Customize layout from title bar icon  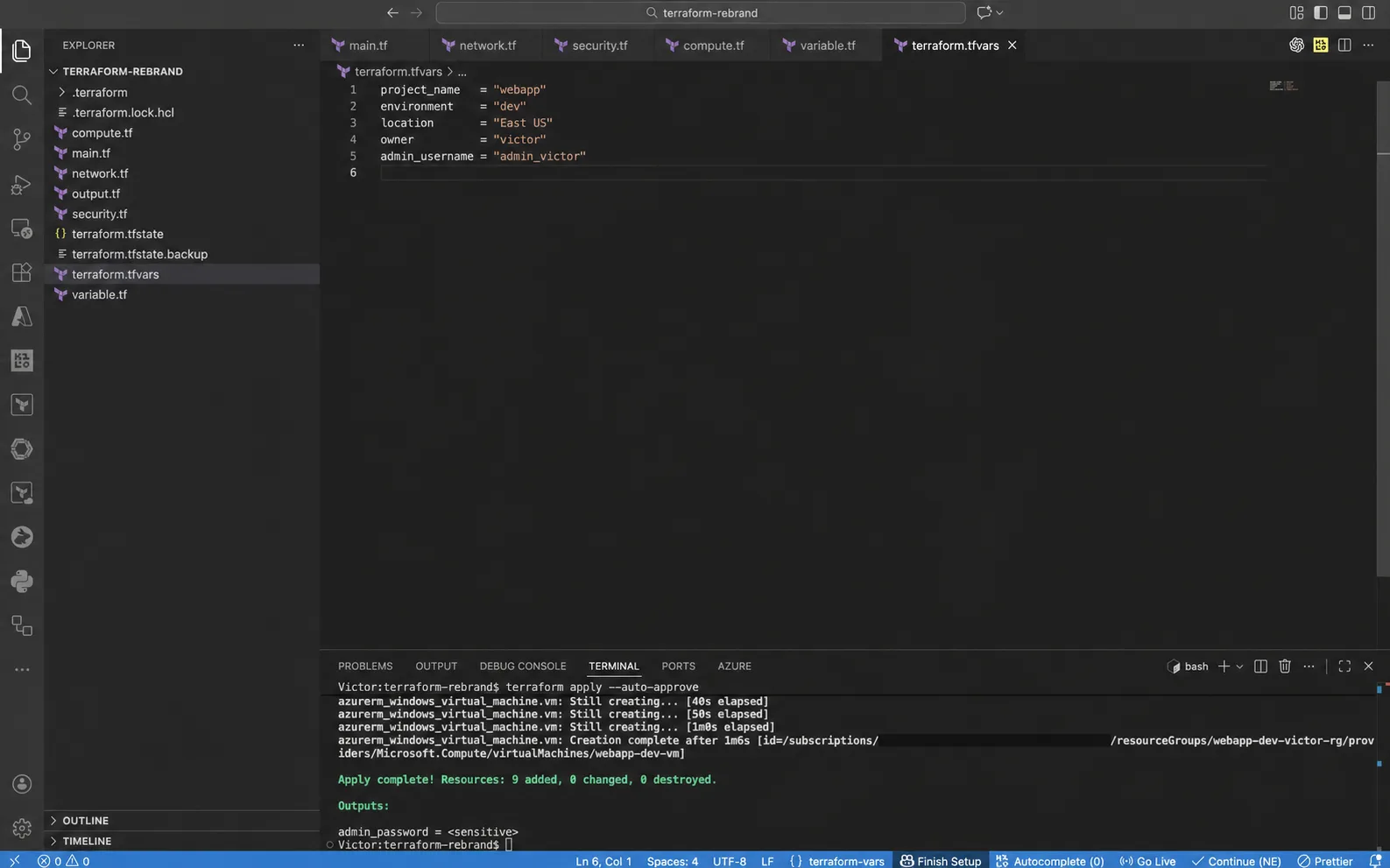click(x=1296, y=12)
